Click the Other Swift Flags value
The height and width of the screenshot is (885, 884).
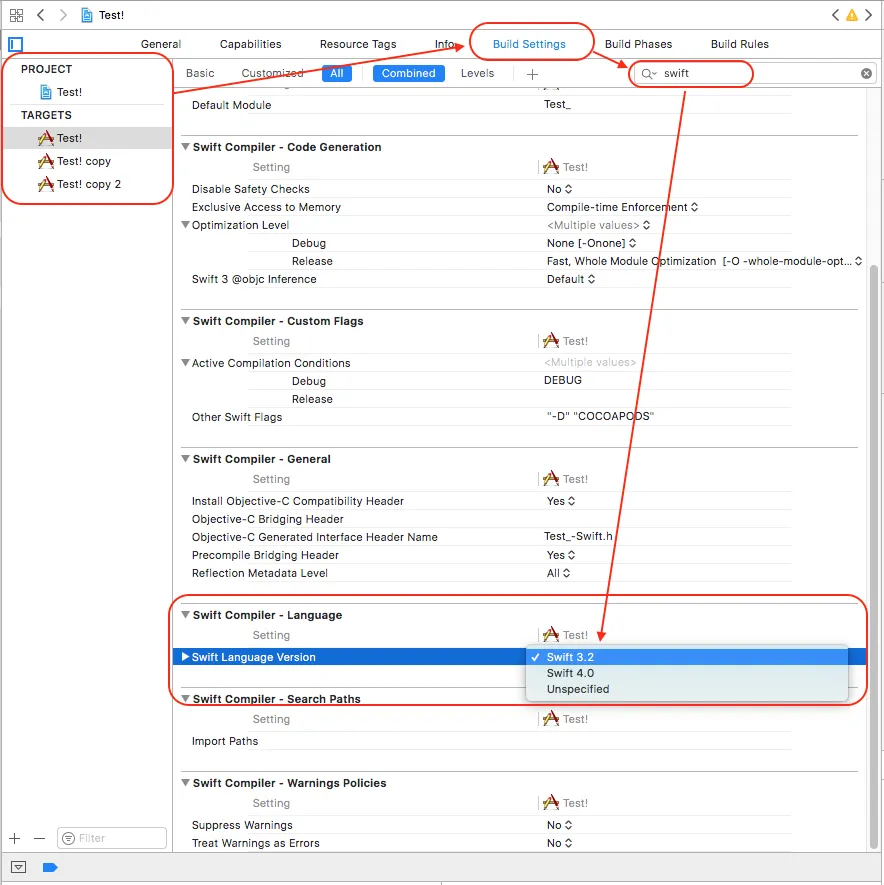click(x=599, y=417)
